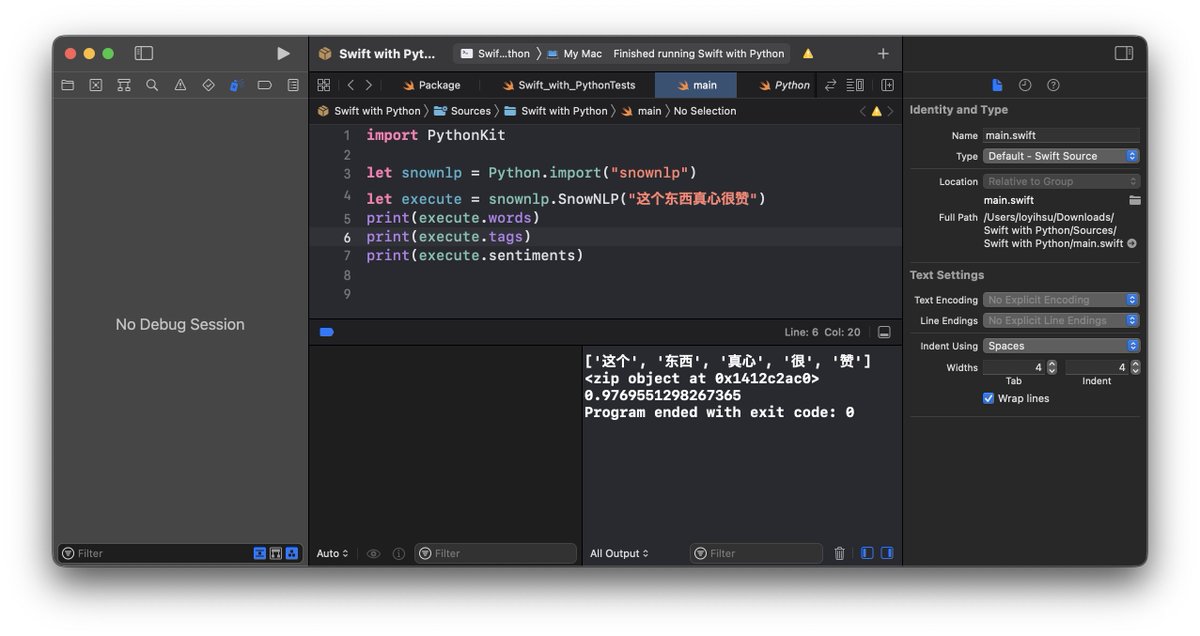The image size is (1200, 636).
Task: Choose the My Mac run destination
Action: click(x=575, y=54)
